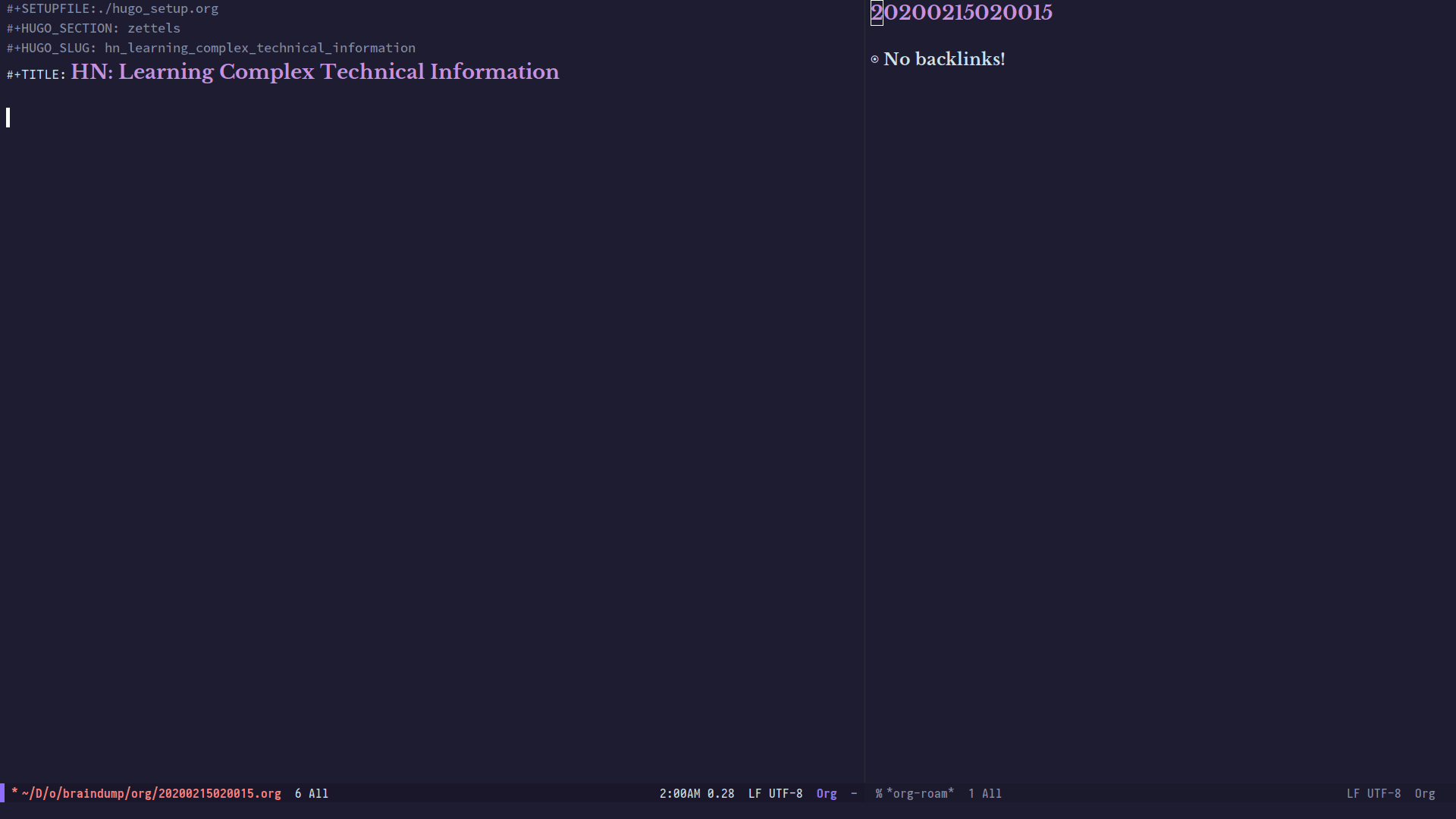Click the '1 All' position in org-roam modeline

coord(984,793)
